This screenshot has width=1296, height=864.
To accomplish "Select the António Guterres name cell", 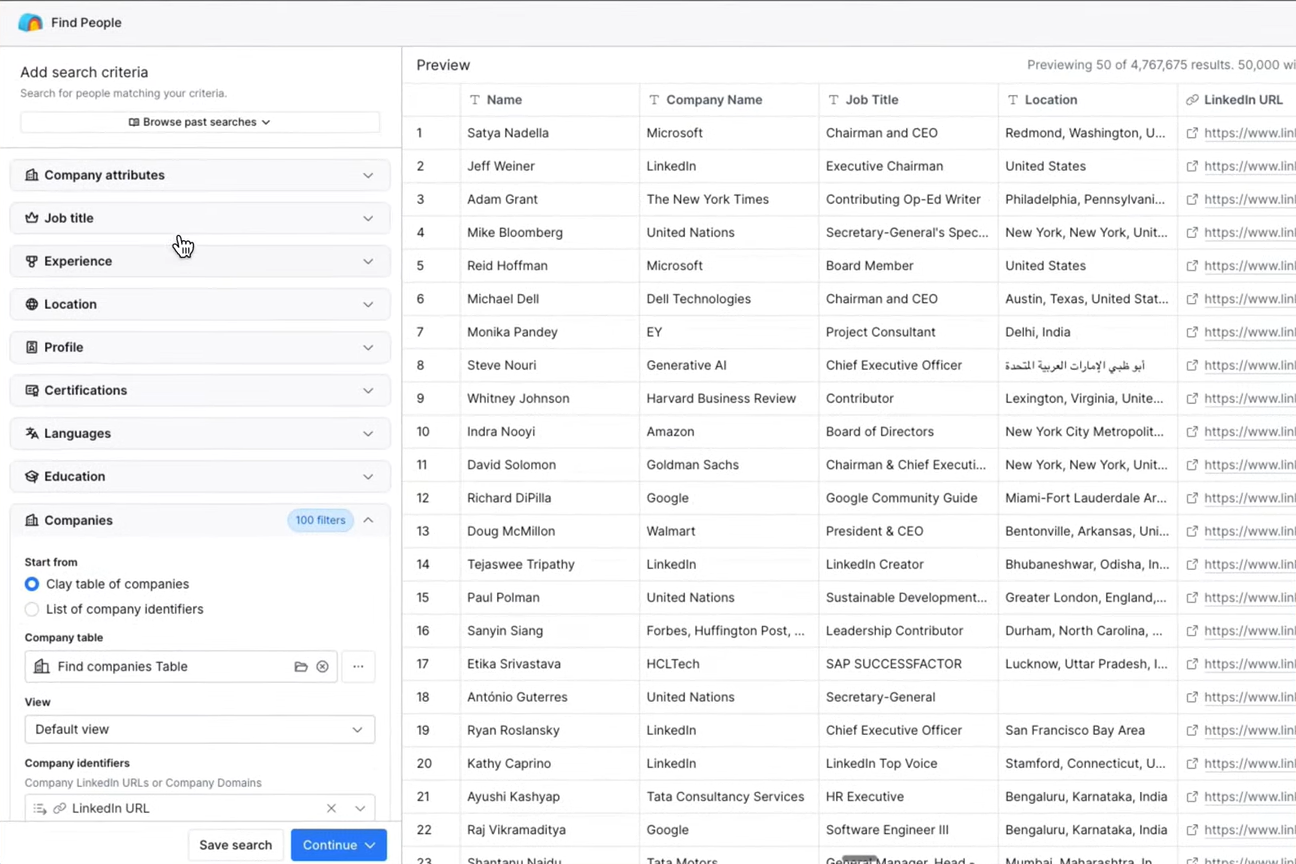I will click(550, 697).
